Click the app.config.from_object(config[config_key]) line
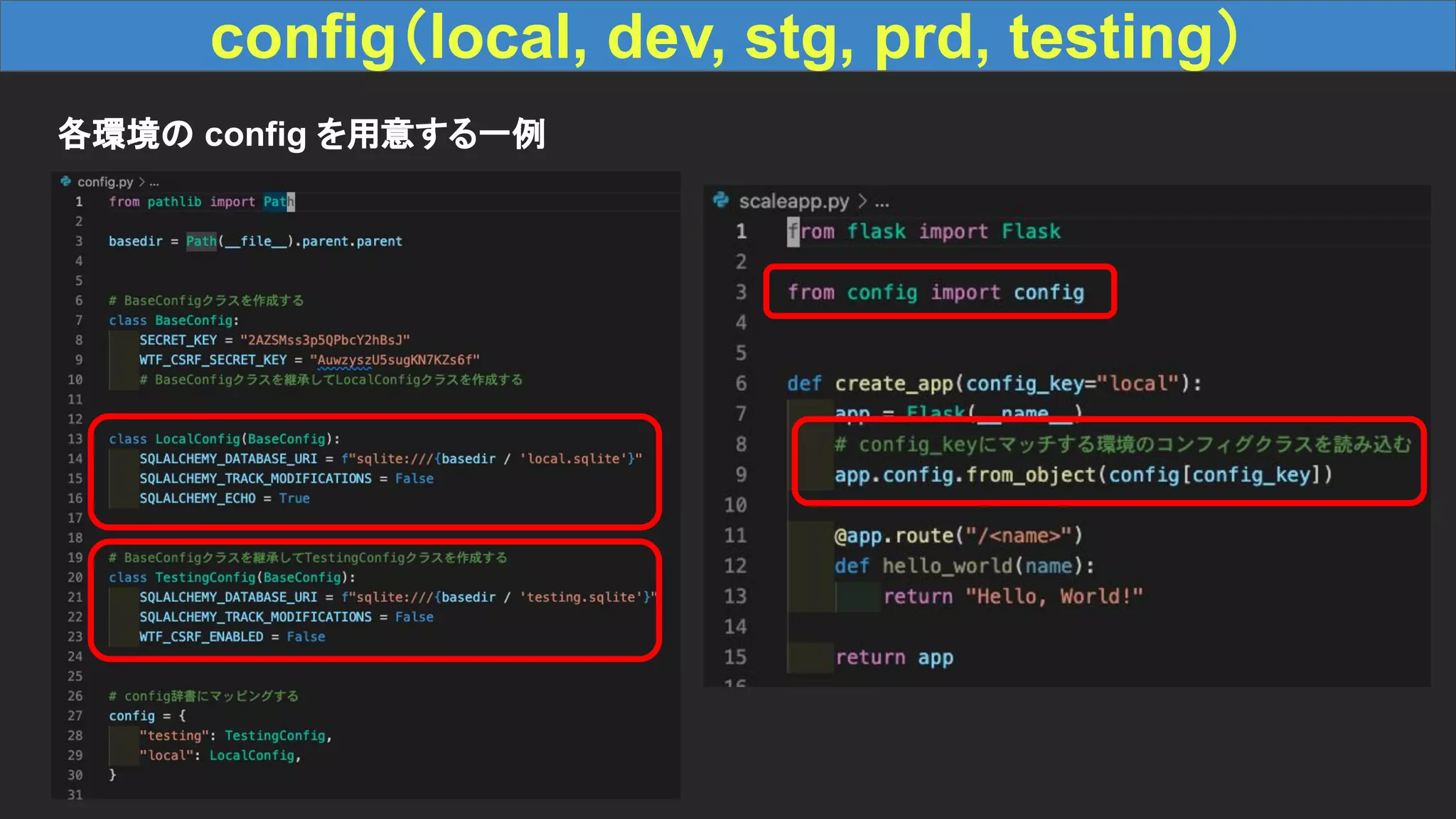1456x819 pixels. (1083, 475)
